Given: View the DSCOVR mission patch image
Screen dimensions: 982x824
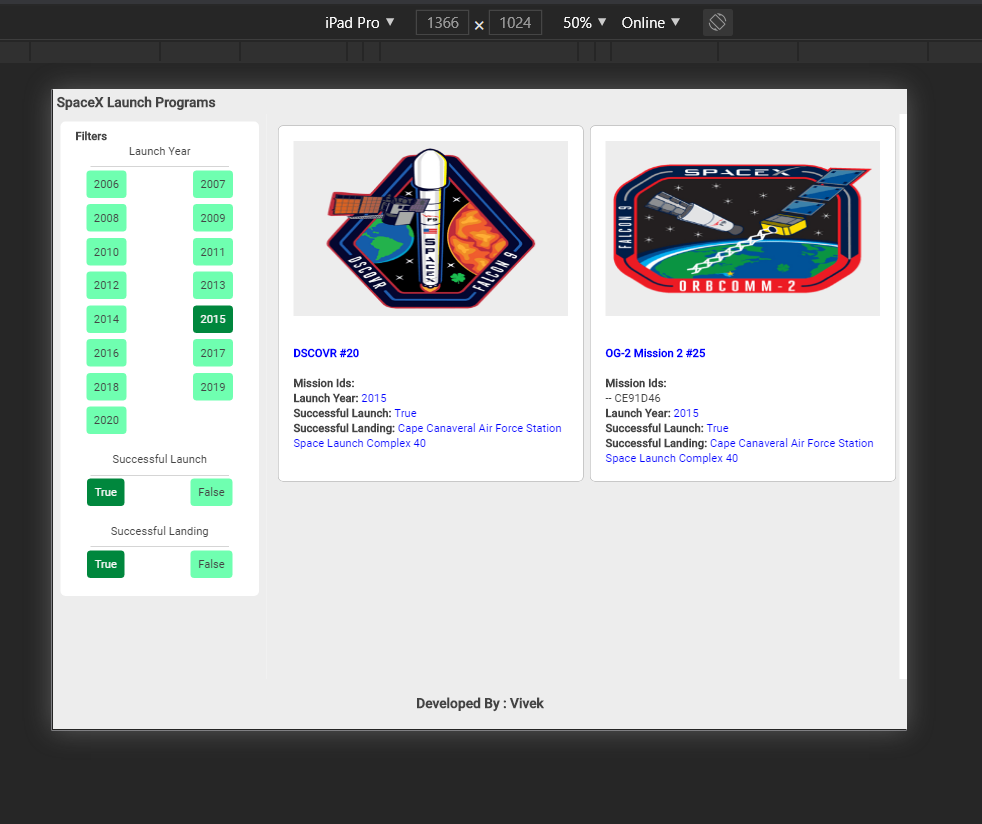Looking at the screenshot, I should [x=430, y=227].
